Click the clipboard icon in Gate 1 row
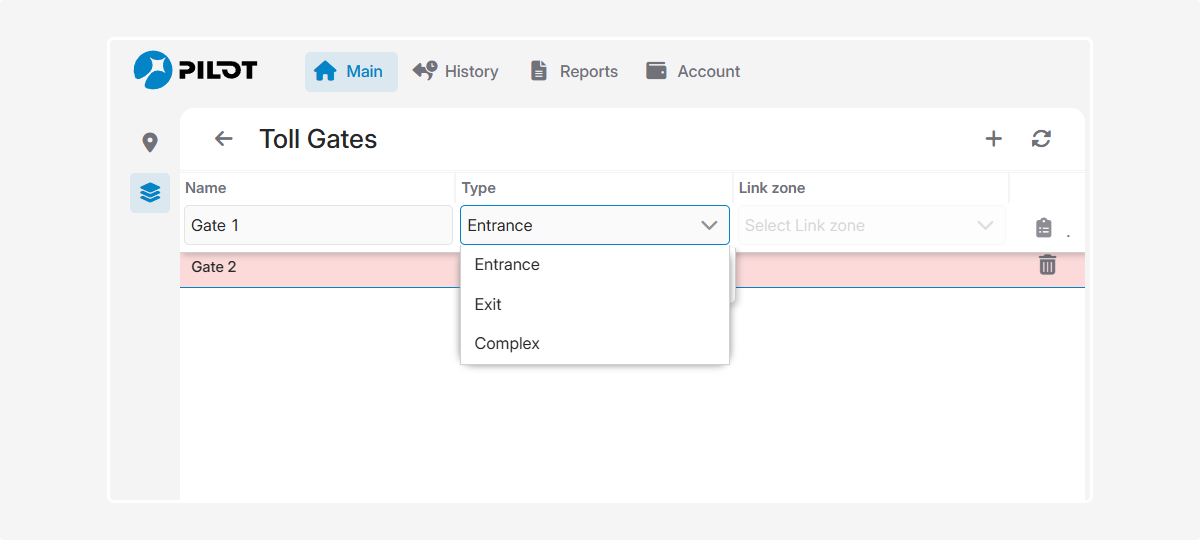The width and height of the screenshot is (1200, 540). click(1044, 228)
